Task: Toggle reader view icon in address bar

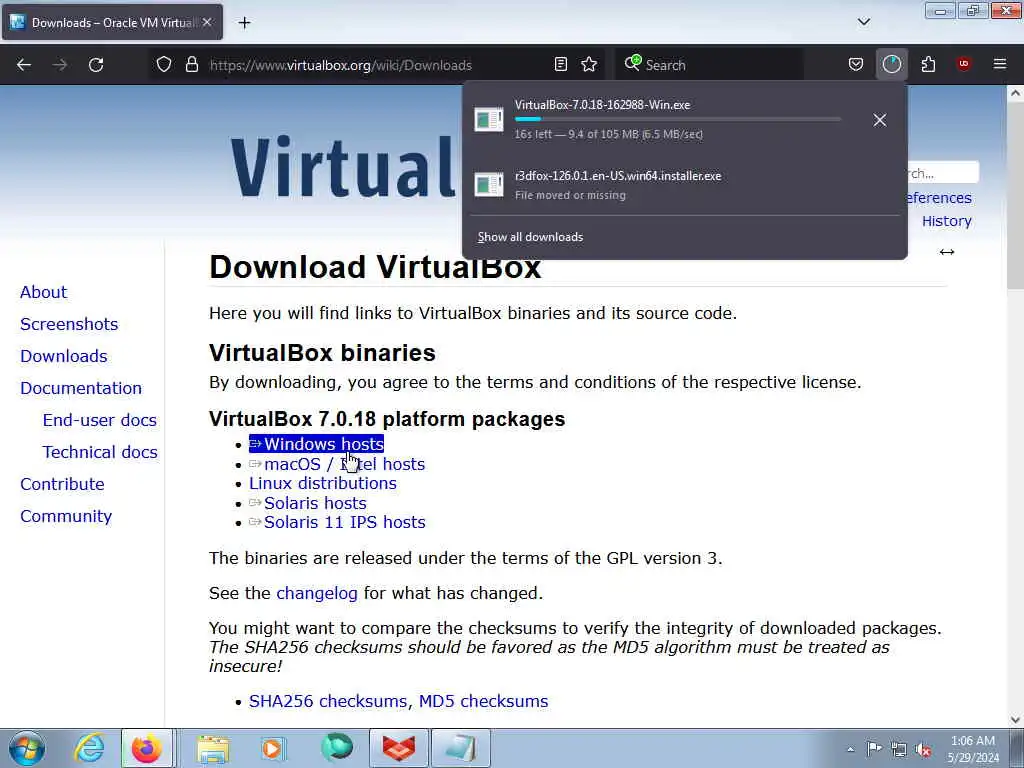Action: click(560, 65)
